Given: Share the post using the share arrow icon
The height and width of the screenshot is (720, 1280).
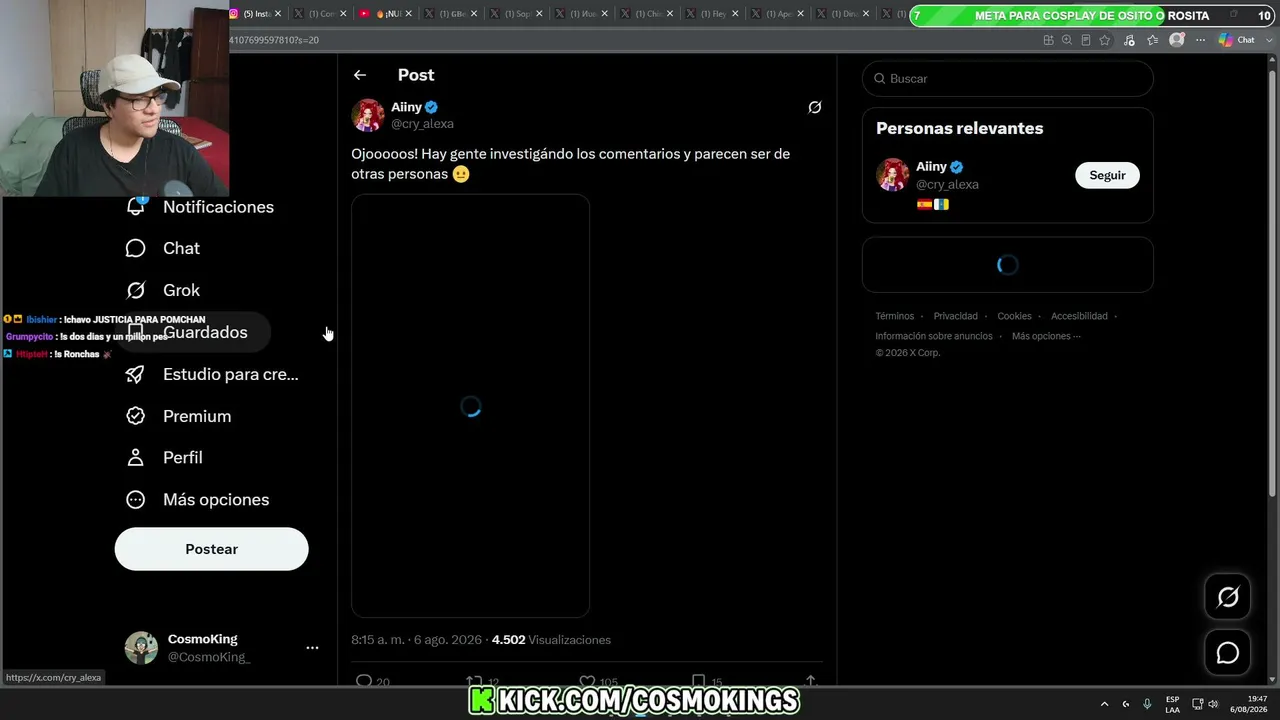Looking at the screenshot, I should (x=810, y=681).
